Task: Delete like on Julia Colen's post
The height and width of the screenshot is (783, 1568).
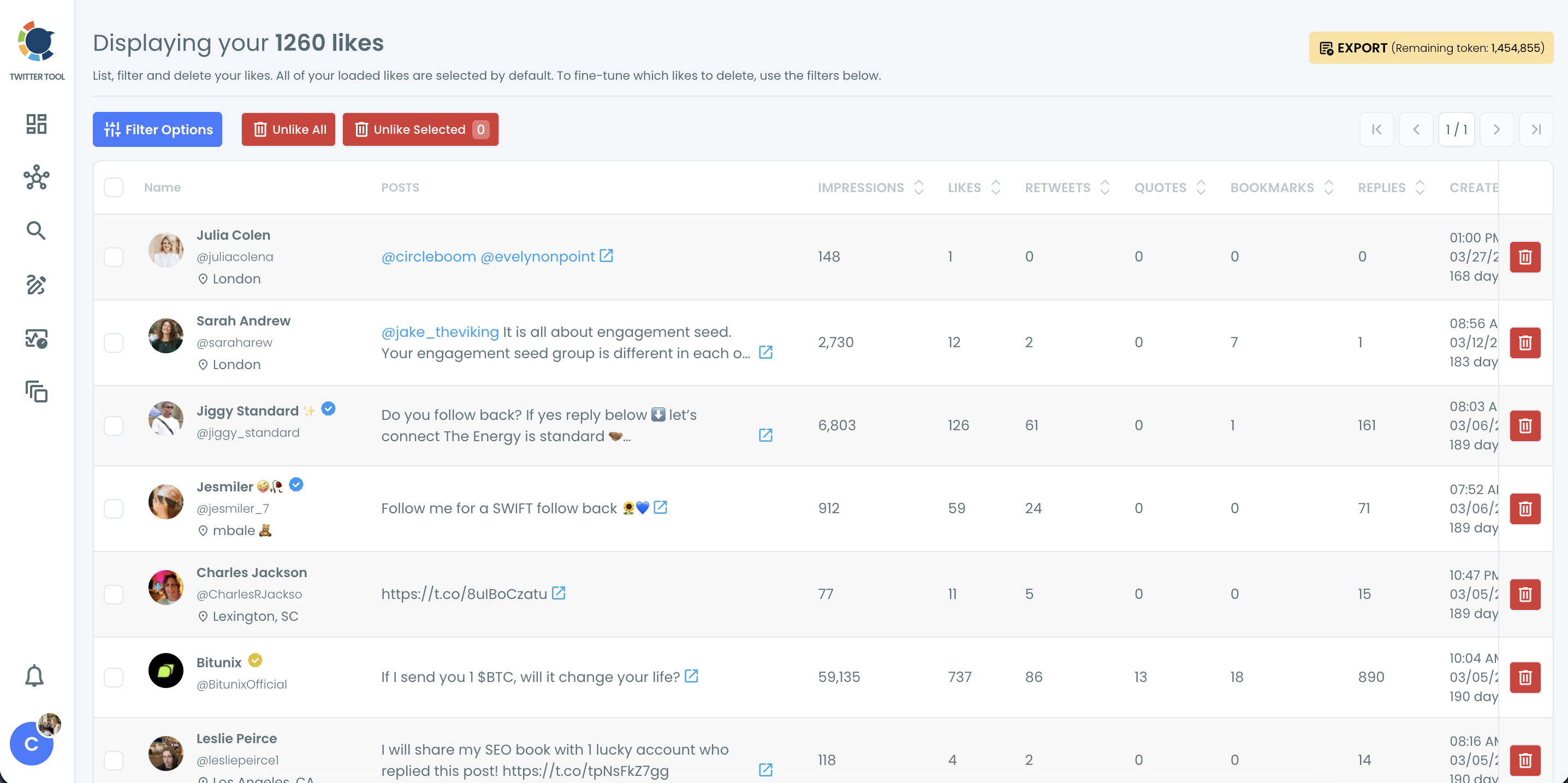Action: point(1525,257)
